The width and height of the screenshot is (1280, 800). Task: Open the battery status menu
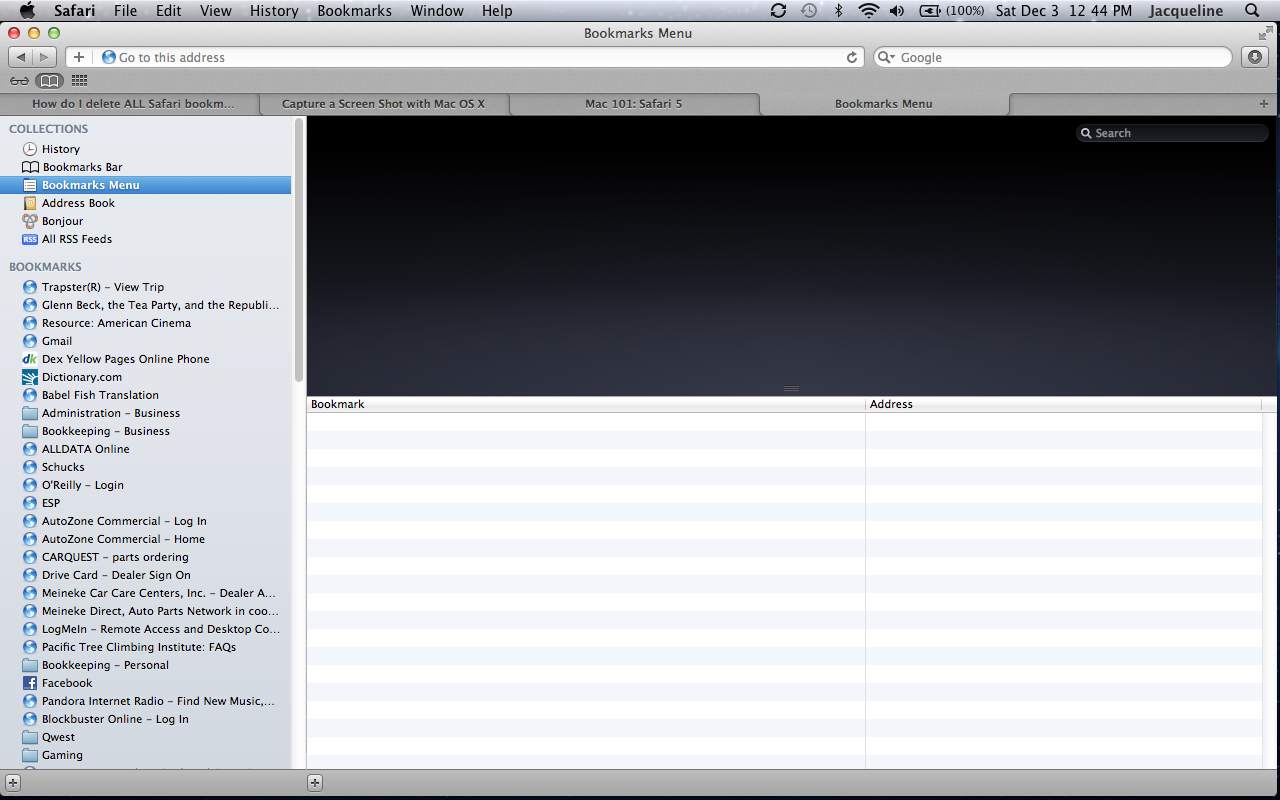(x=951, y=11)
